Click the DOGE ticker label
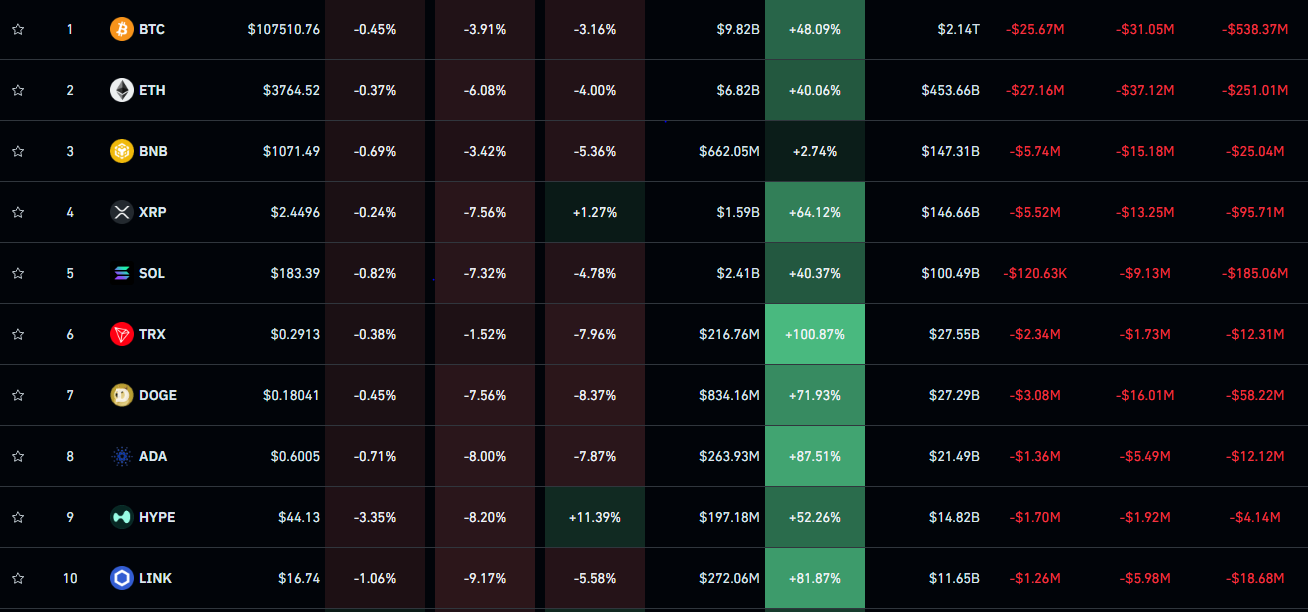Viewport: 1308px width, 612px height. click(158, 395)
